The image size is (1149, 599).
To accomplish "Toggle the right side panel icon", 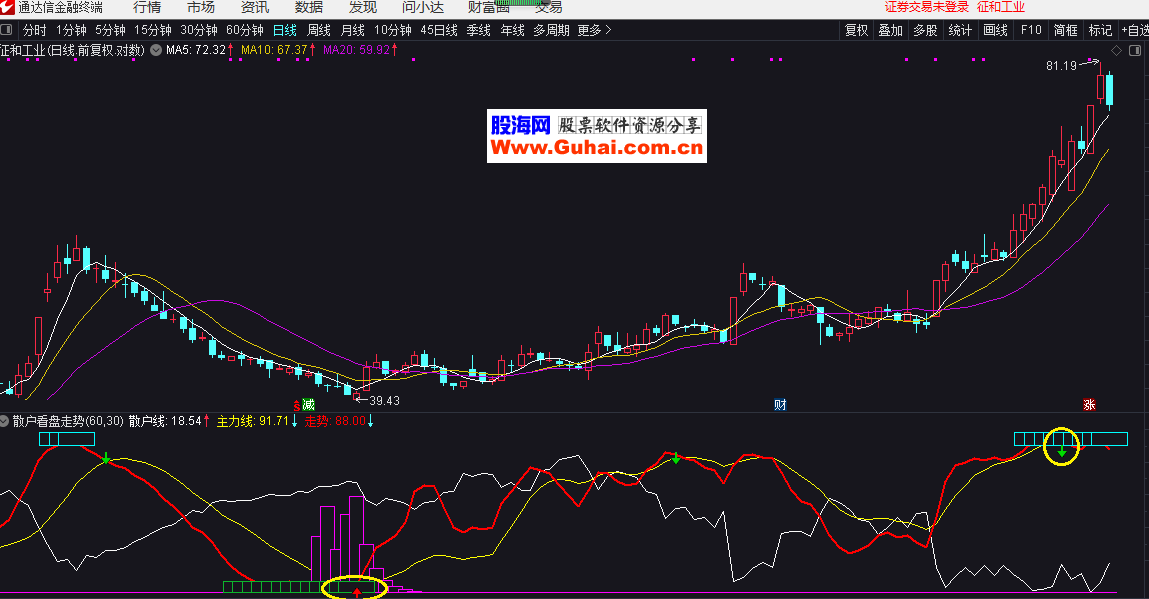I will [x=1133, y=50].
